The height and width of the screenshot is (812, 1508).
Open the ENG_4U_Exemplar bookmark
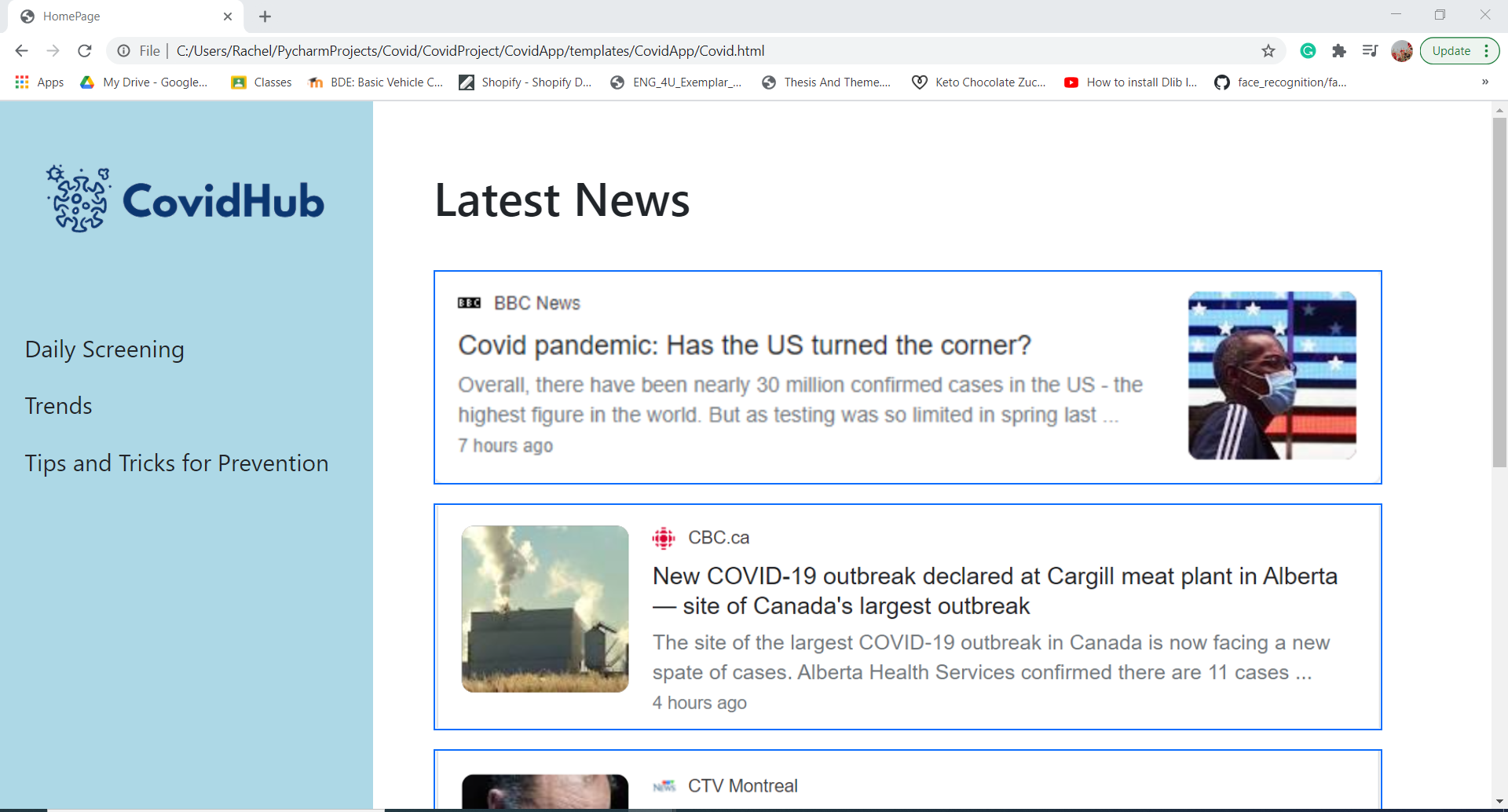coord(676,82)
